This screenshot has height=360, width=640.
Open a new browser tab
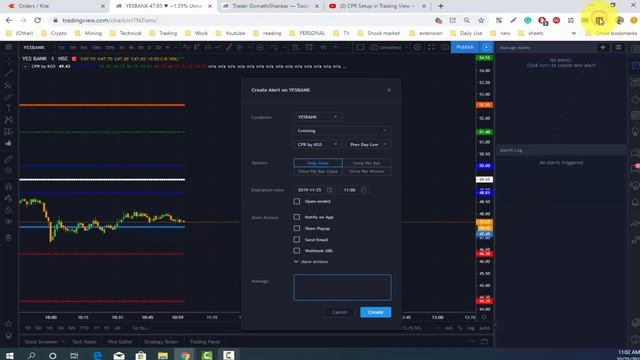click(441, 6)
